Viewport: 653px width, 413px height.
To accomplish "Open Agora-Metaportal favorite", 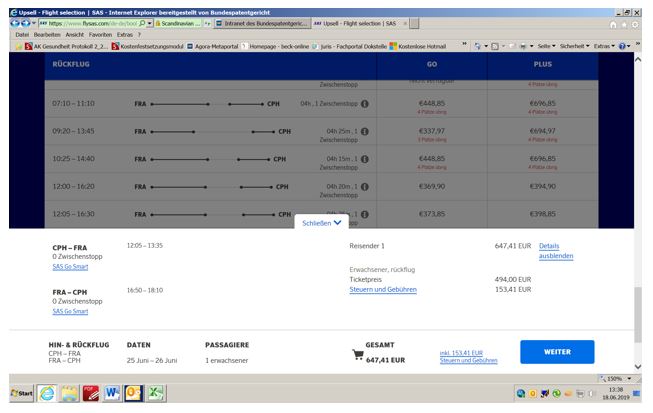I will point(212,46).
